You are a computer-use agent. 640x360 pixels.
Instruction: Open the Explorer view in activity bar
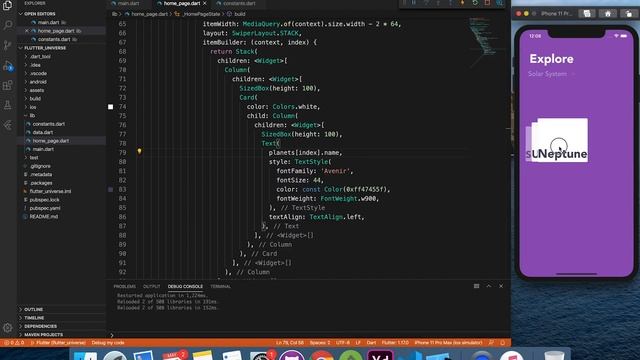[7, 5]
